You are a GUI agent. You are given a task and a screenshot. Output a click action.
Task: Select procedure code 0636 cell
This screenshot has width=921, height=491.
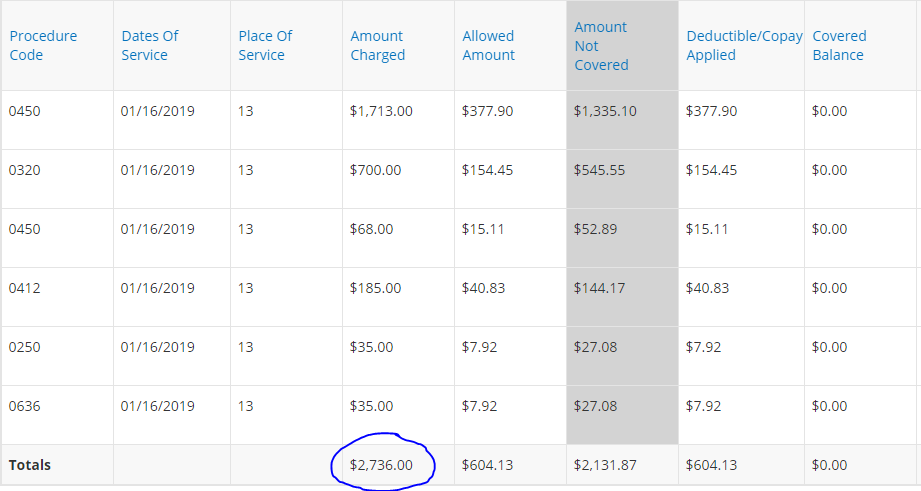tap(25, 406)
